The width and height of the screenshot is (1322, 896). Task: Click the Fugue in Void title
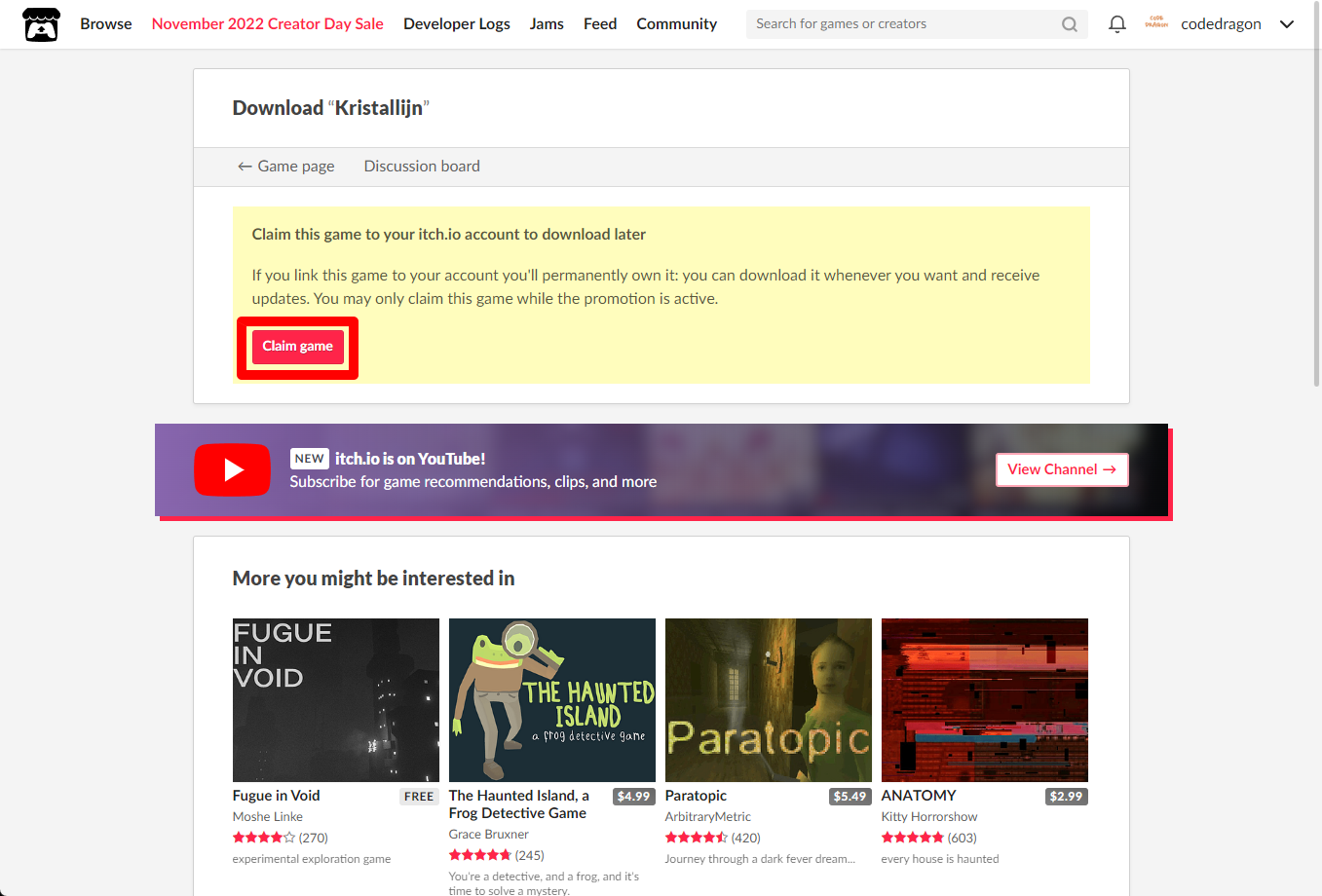click(276, 796)
